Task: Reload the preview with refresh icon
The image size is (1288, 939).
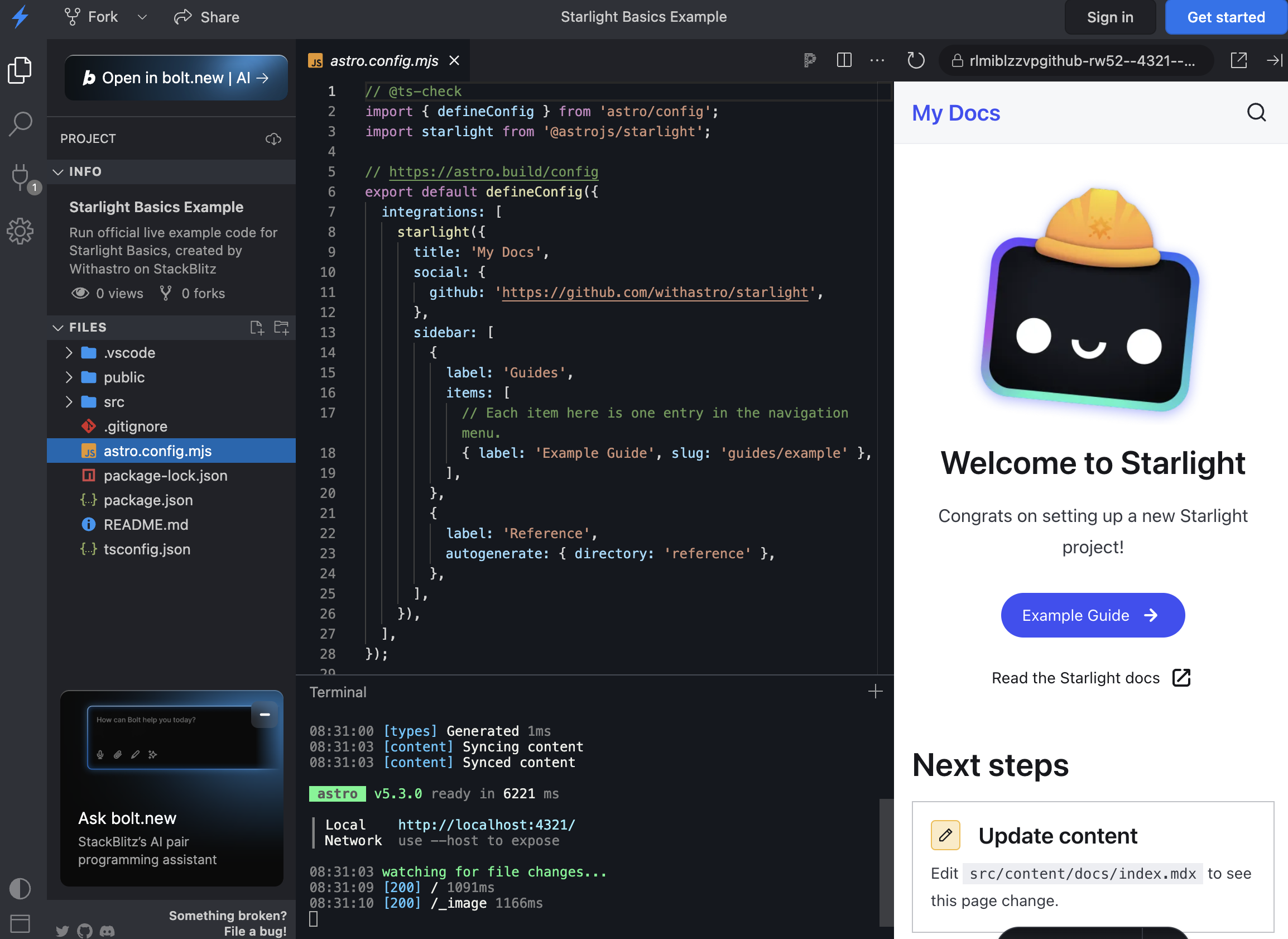Action: pyautogui.click(x=916, y=60)
